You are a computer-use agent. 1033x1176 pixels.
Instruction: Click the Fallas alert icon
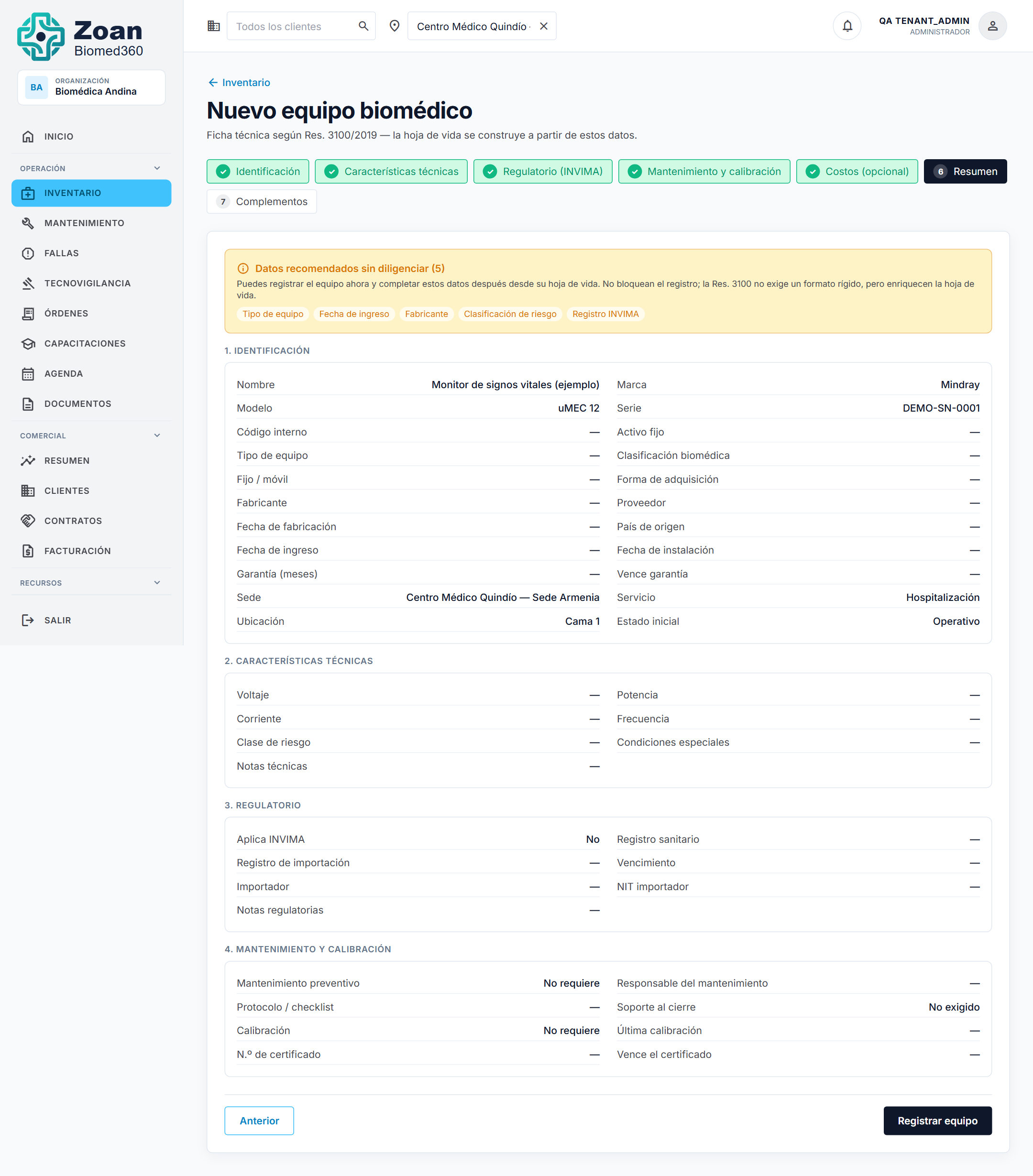coord(28,253)
